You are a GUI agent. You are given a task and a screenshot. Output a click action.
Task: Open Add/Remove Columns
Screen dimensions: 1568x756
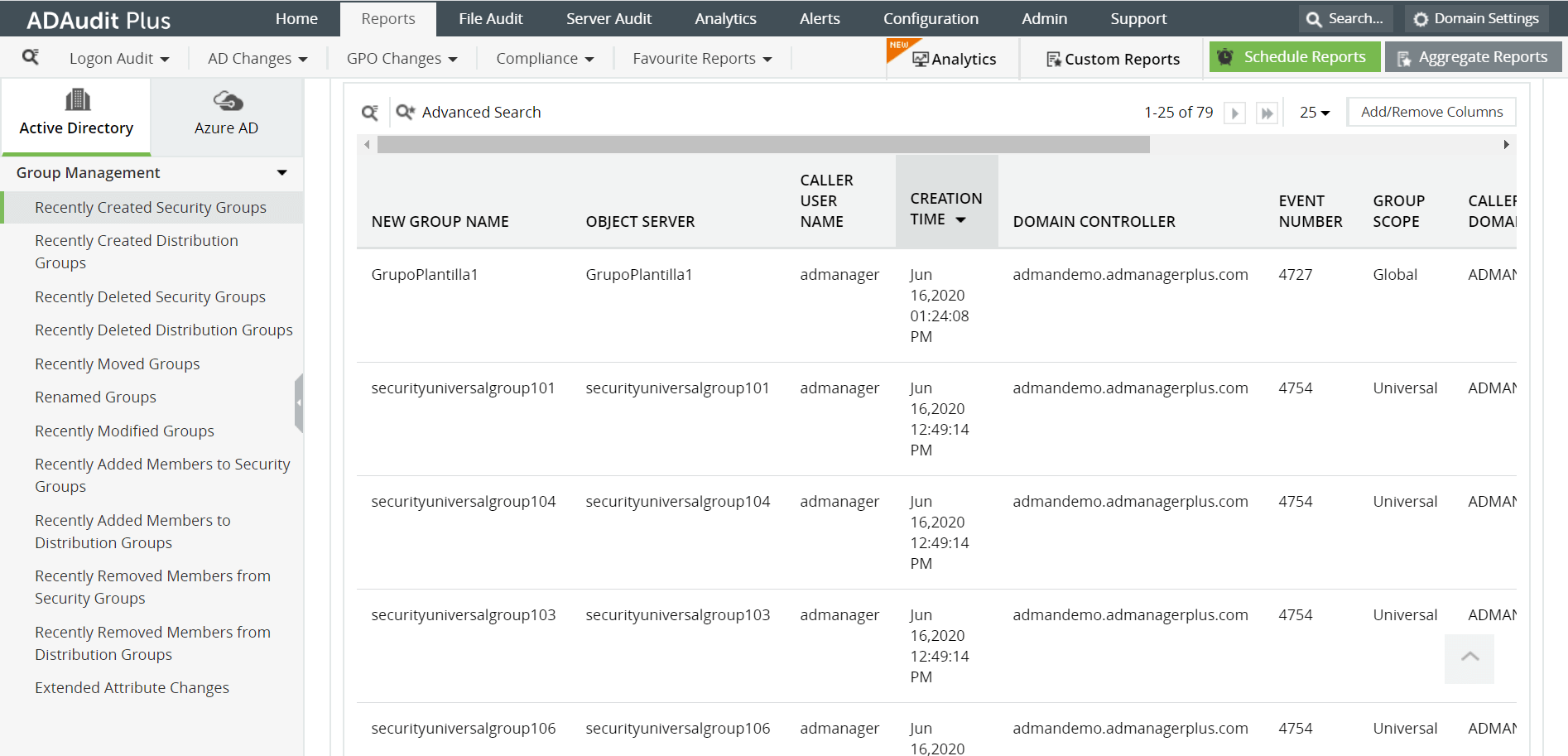[1432, 112]
